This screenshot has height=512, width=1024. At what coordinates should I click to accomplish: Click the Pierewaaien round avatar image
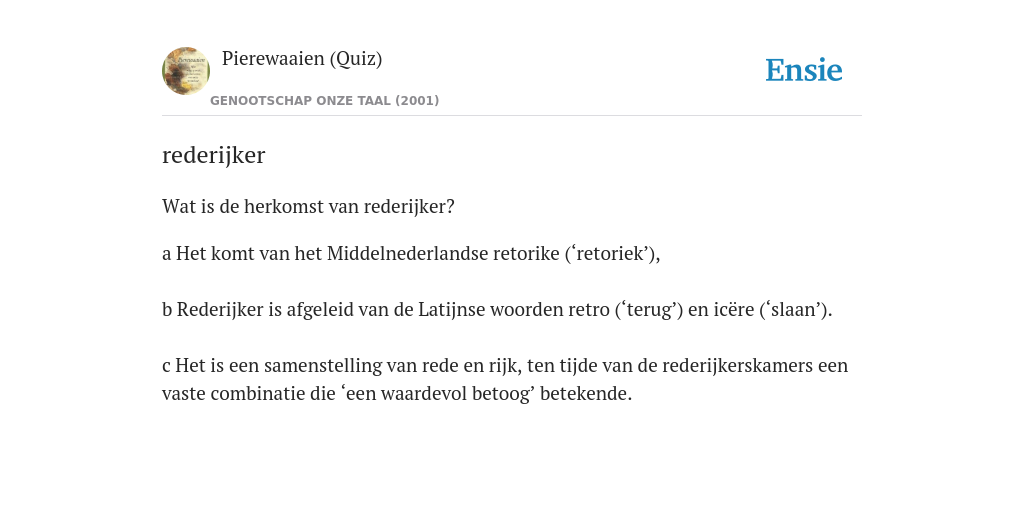186,71
